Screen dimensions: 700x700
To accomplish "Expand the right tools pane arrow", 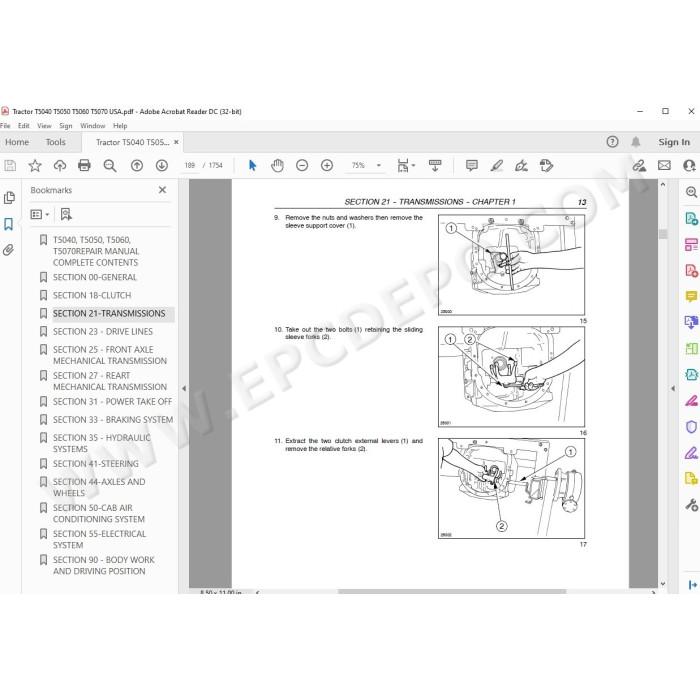I will click(673, 388).
